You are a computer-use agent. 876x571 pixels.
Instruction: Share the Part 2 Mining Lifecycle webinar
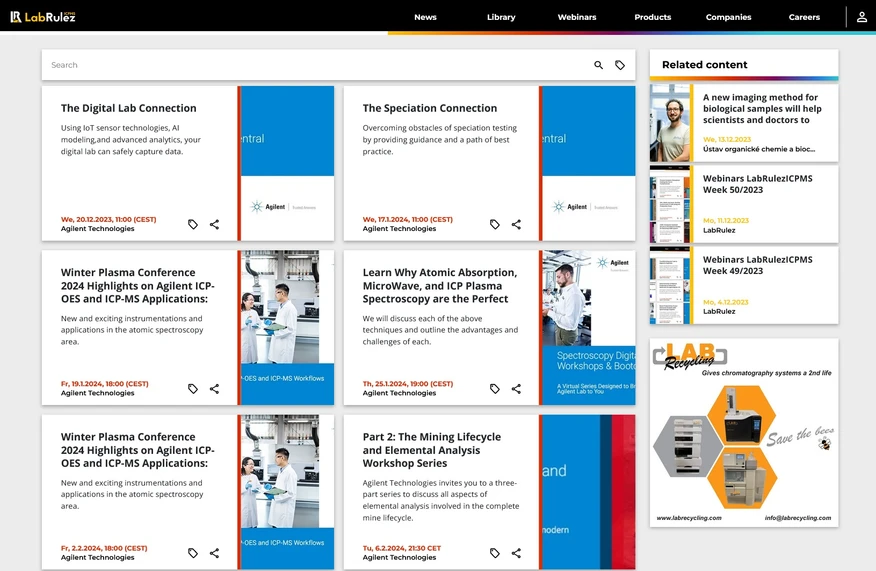pyautogui.click(x=516, y=553)
